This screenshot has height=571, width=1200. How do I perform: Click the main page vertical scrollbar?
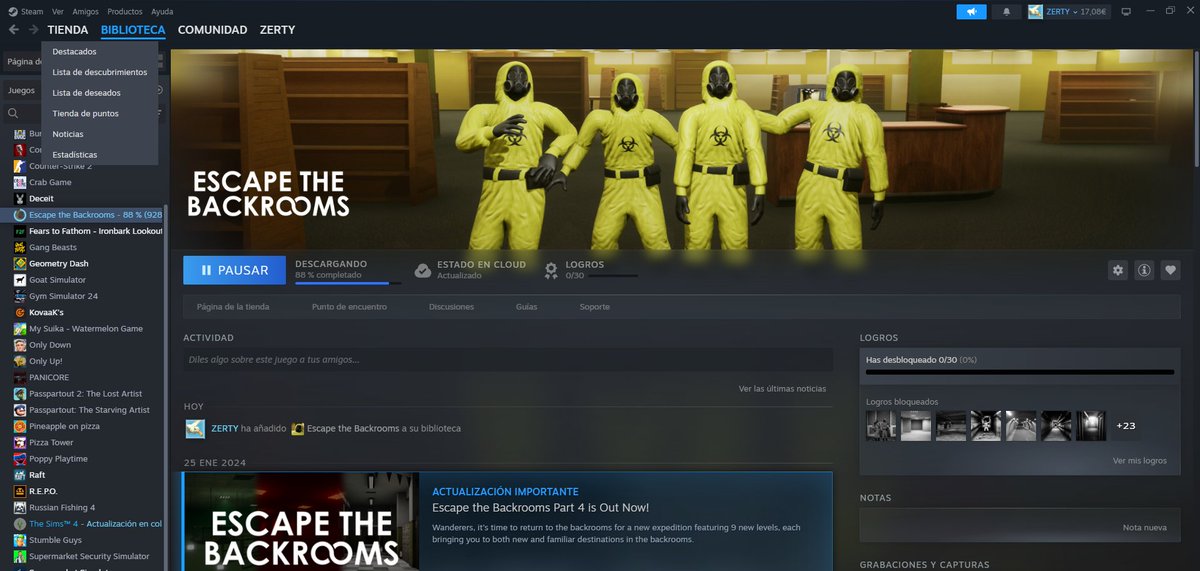click(1195, 110)
